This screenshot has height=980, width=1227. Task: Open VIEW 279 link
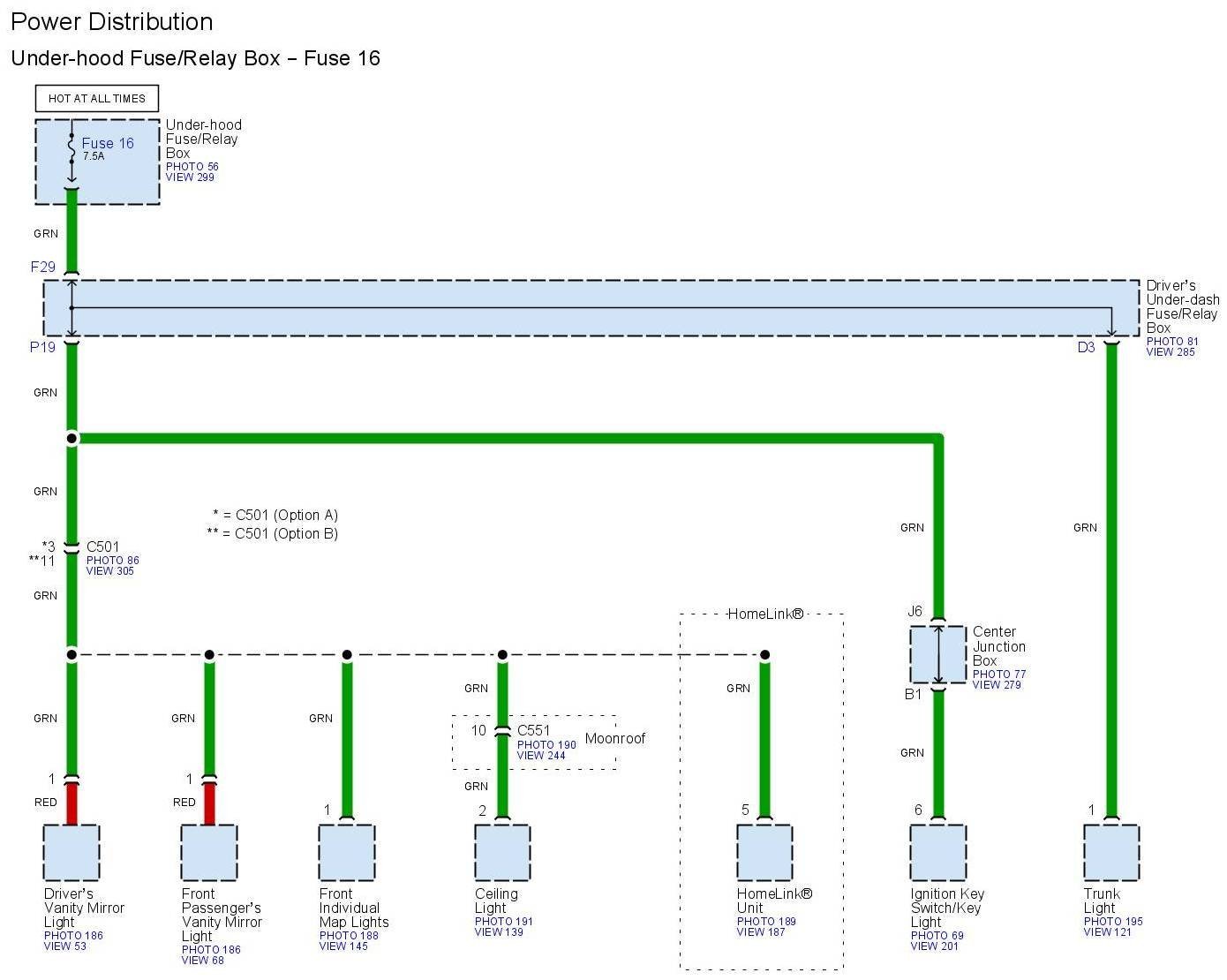click(x=997, y=685)
